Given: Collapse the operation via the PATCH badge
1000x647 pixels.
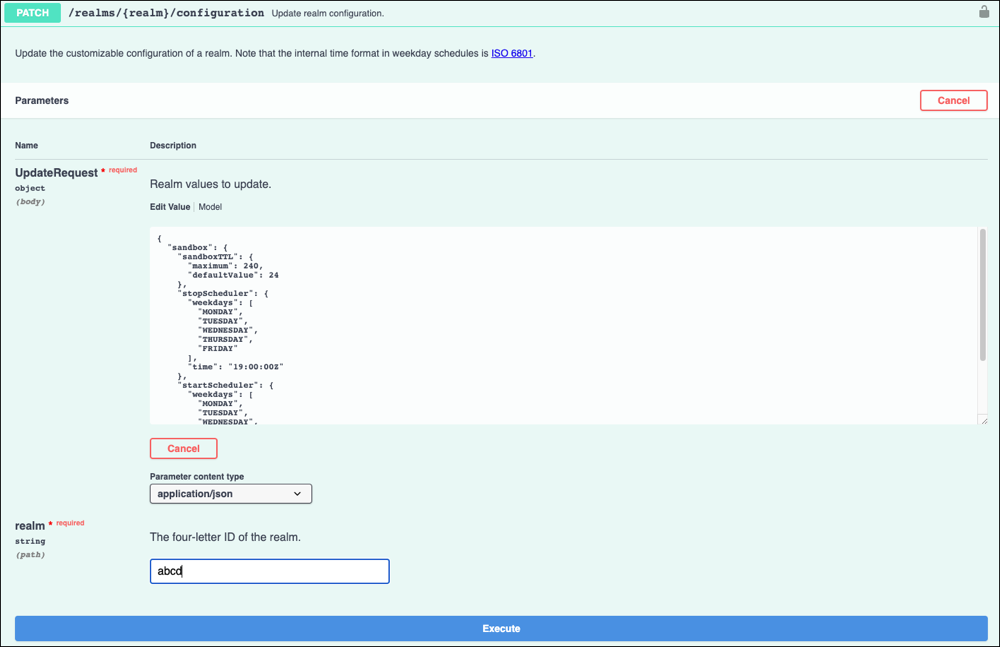Looking at the screenshot, I should [33, 13].
